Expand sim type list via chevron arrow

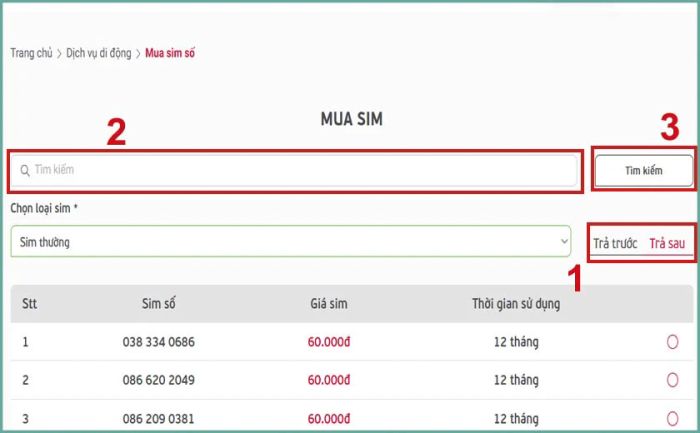point(564,241)
